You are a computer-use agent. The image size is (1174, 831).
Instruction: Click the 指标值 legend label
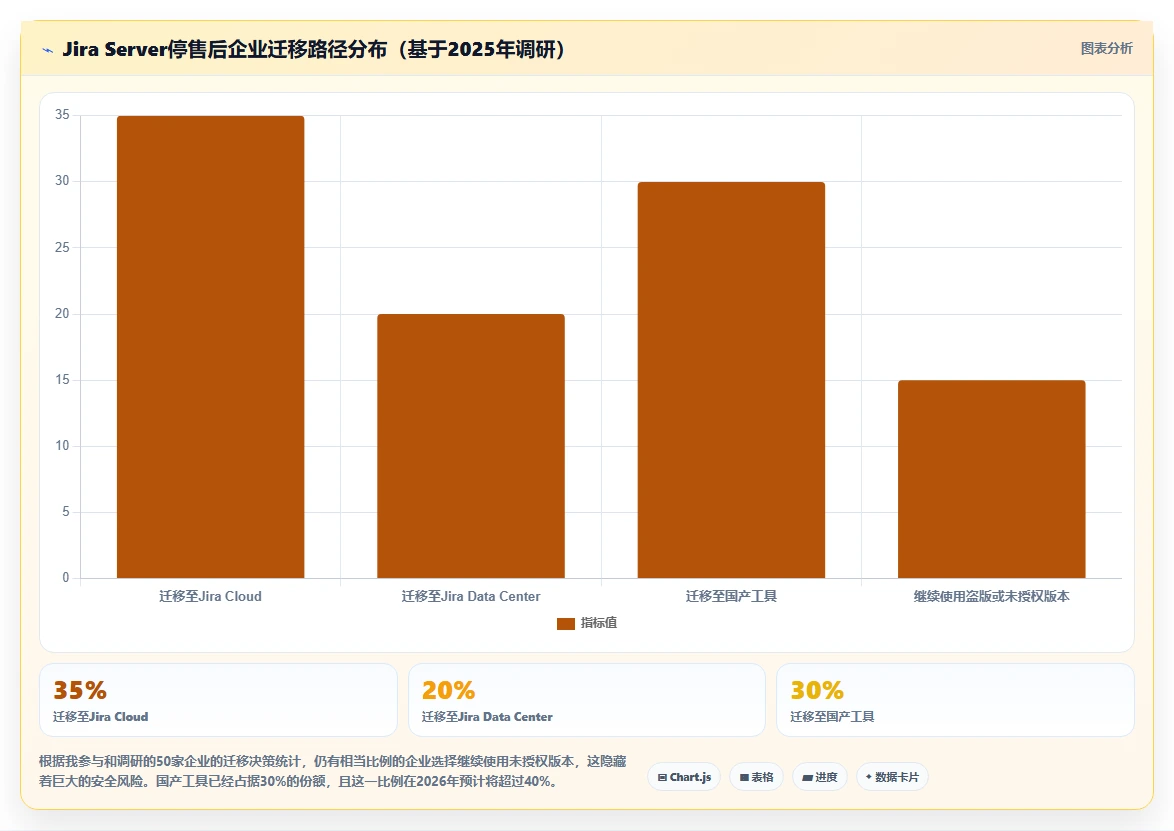(x=599, y=623)
